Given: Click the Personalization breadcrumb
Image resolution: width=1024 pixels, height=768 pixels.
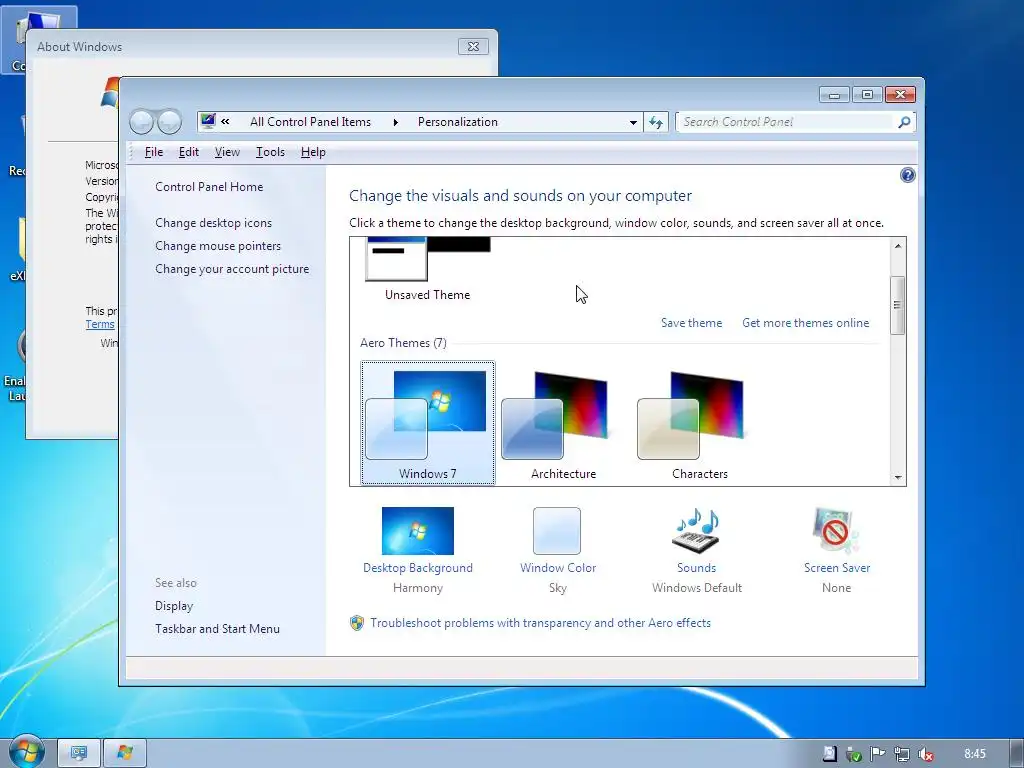Looking at the screenshot, I should [458, 122].
